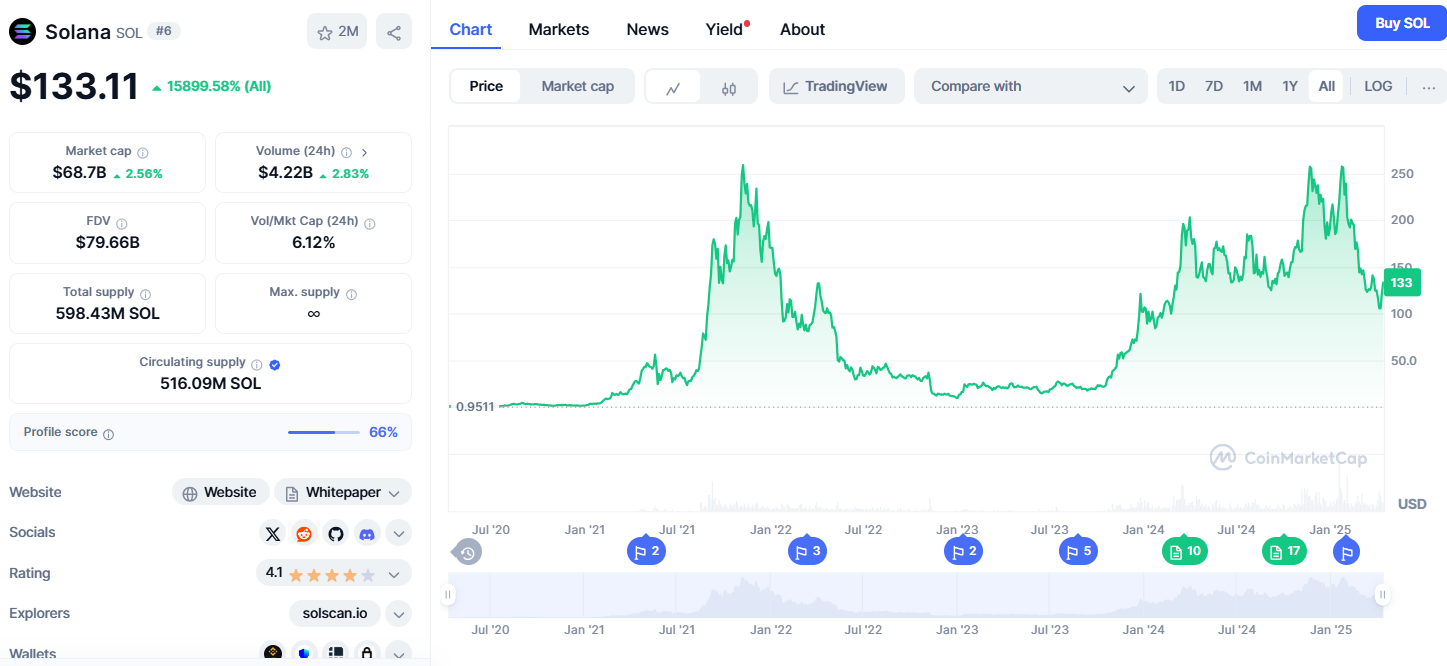1447x666 pixels.
Task: Click the share icon next to watchlist
Action: tap(393, 31)
